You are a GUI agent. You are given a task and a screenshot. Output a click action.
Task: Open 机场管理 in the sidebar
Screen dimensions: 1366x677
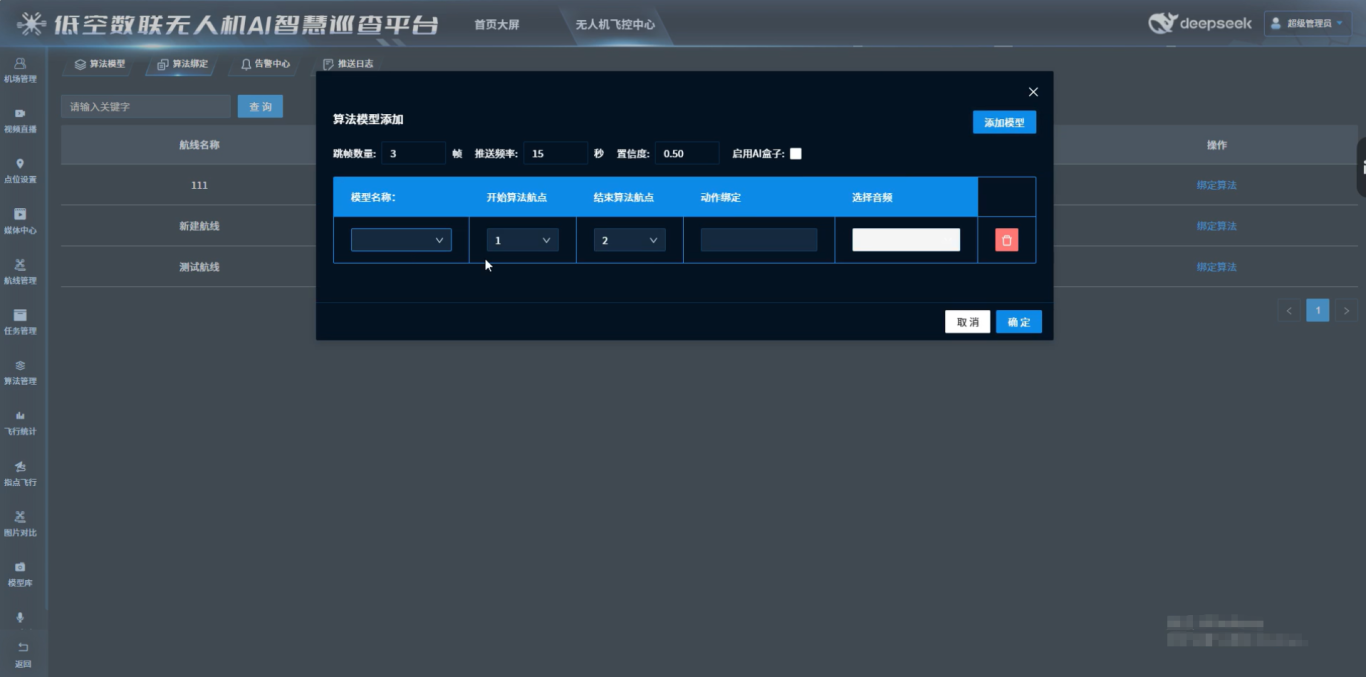tap(20, 69)
